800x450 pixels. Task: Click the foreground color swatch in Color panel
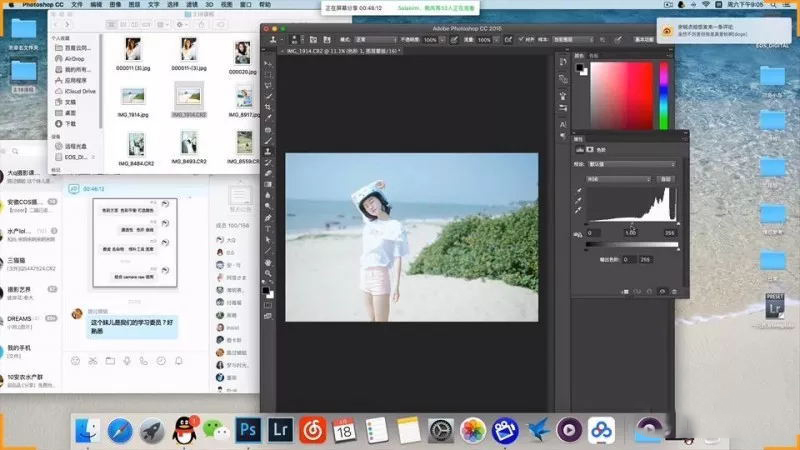580,67
